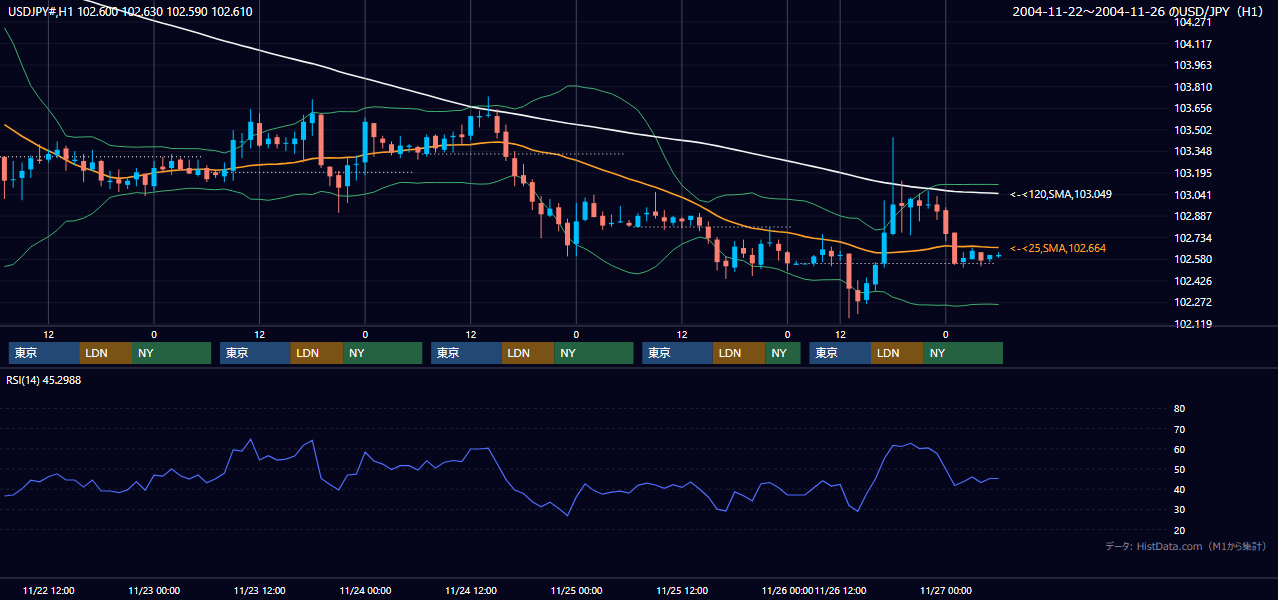The width and height of the screenshot is (1278, 600).
Task: Click price axis value 102.734
Action: 1193,238
